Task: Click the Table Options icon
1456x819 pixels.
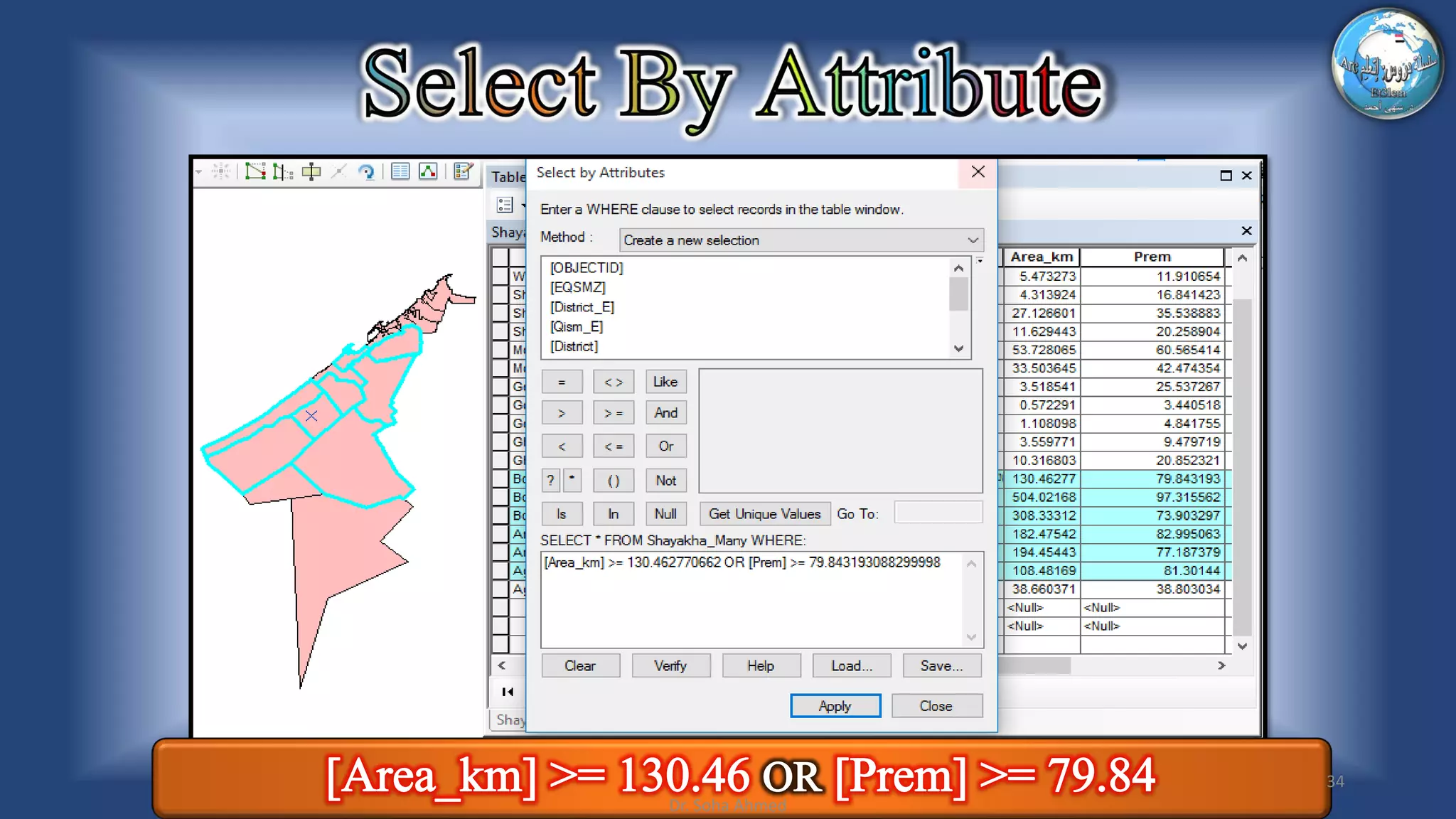Action: coord(505,205)
